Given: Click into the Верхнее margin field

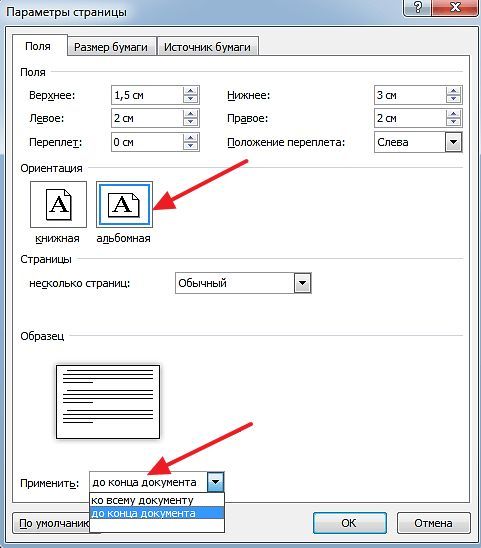Looking at the screenshot, I should 147,95.
